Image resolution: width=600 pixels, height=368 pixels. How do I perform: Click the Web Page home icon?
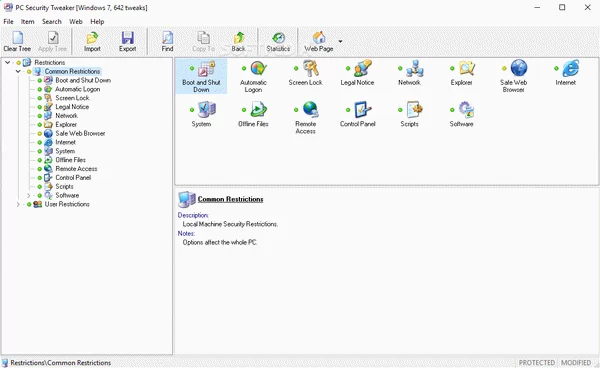click(319, 37)
